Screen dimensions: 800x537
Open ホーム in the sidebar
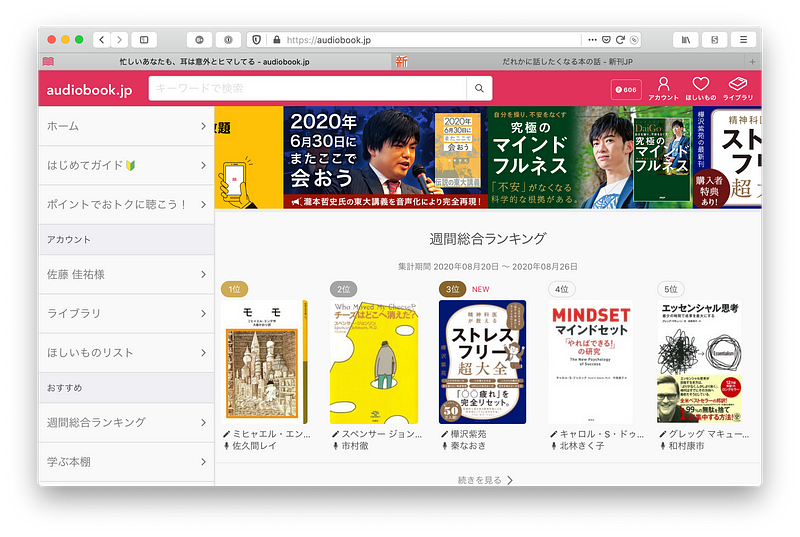point(127,126)
